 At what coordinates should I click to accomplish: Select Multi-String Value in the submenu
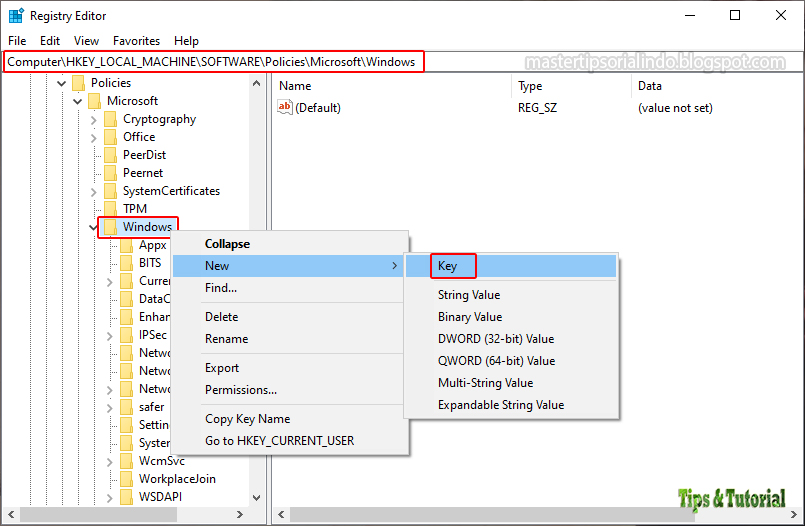point(511,383)
